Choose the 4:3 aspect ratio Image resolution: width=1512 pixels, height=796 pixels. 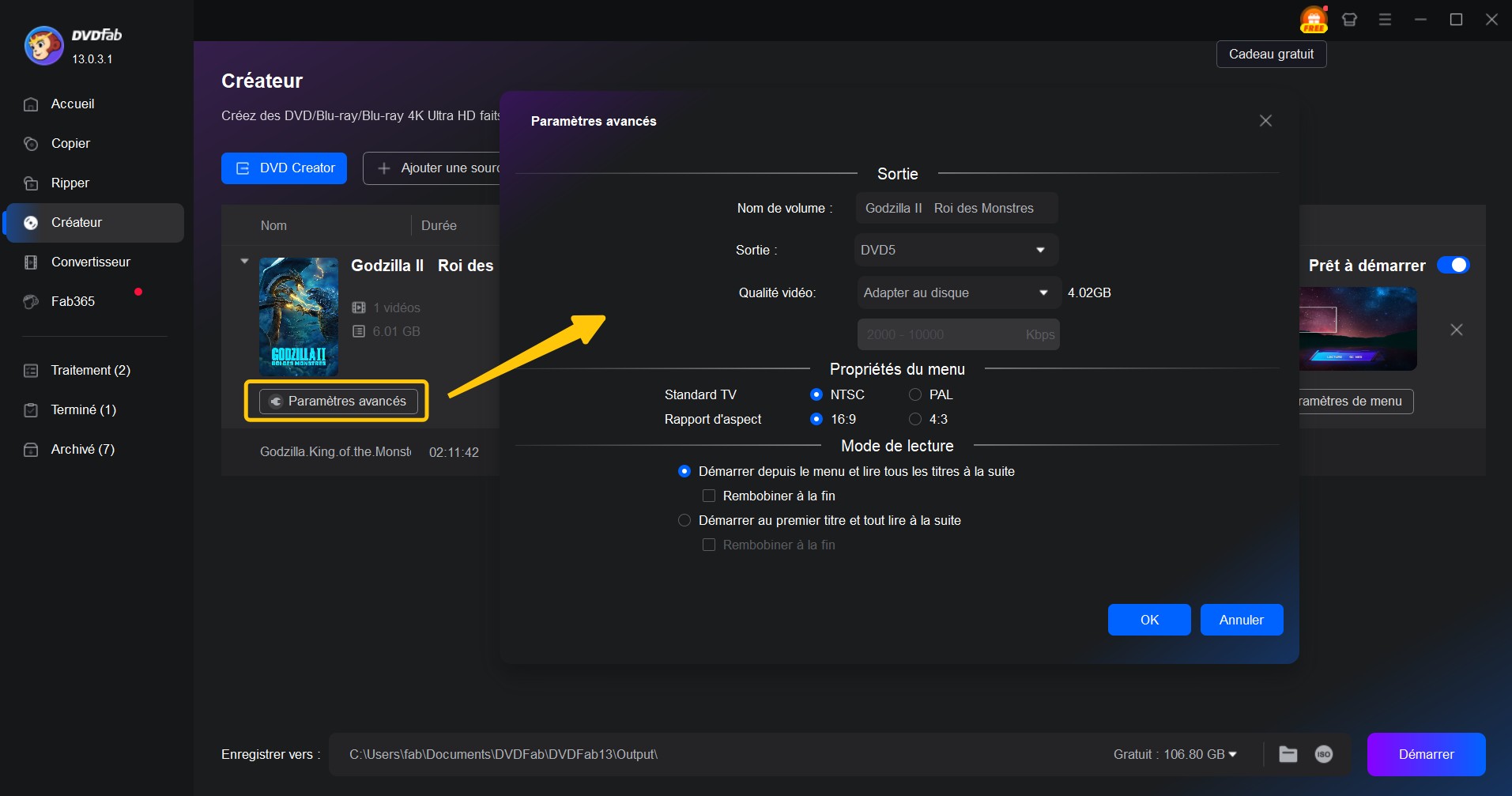(x=915, y=419)
